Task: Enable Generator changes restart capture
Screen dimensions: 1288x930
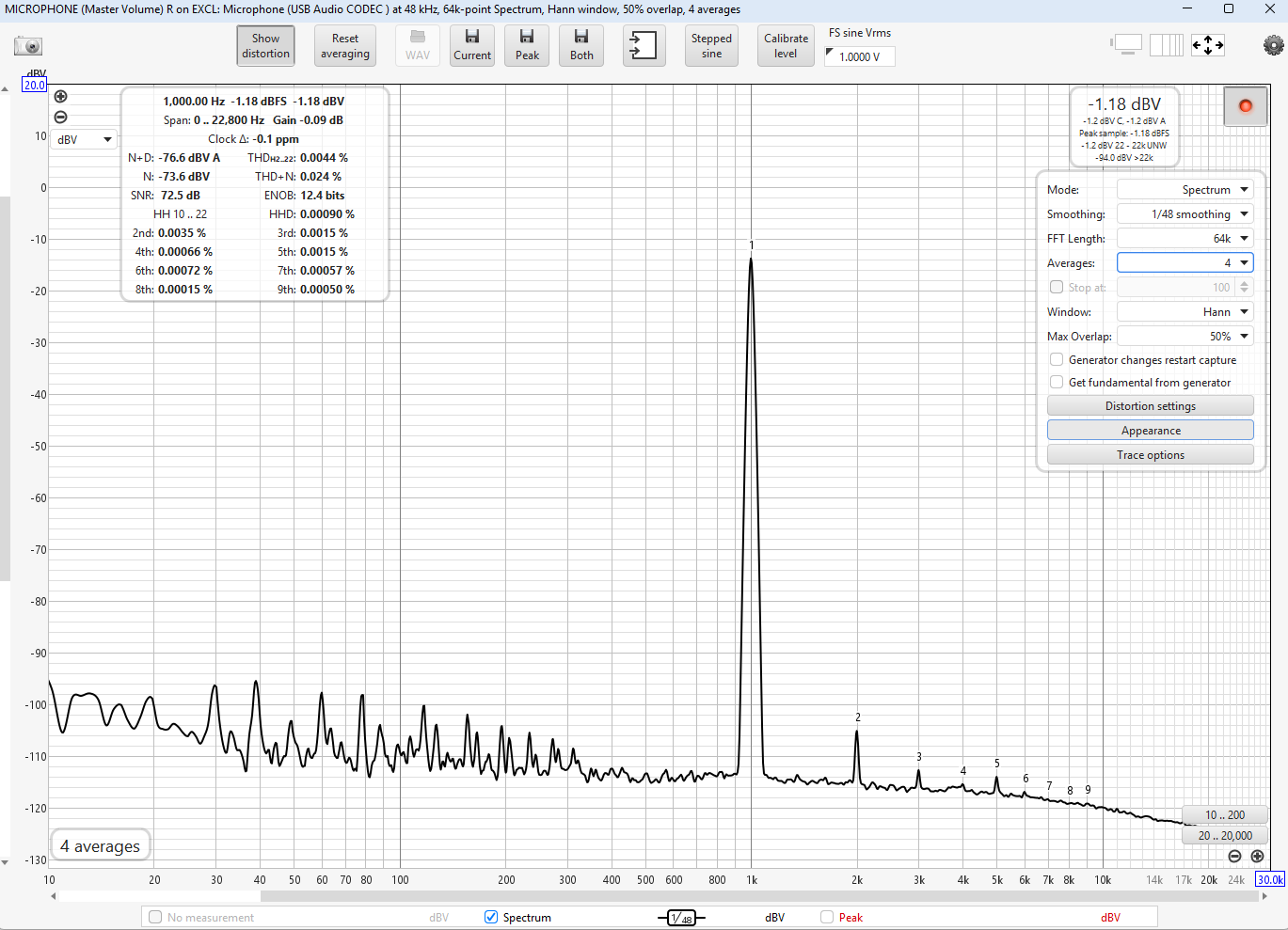Action: point(1057,359)
